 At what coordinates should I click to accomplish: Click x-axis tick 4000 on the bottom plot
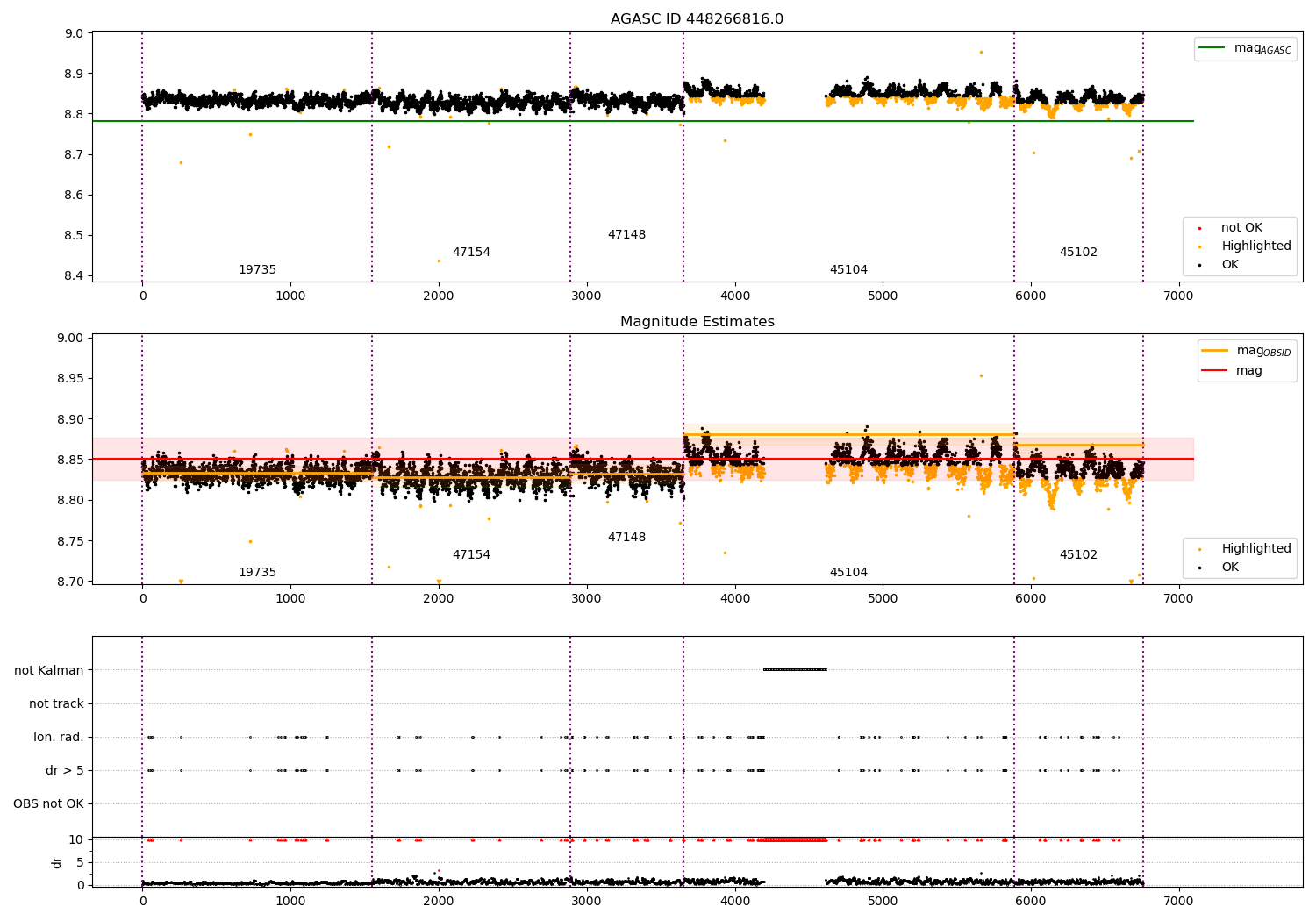[x=734, y=901]
